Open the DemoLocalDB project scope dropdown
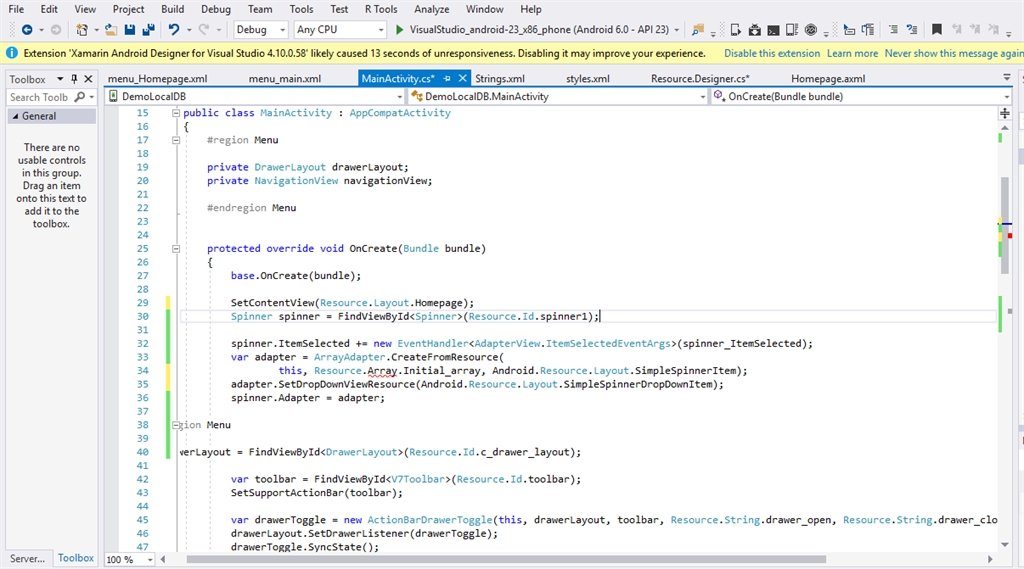This screenshot has width=1024, height=569. point(255,97)
